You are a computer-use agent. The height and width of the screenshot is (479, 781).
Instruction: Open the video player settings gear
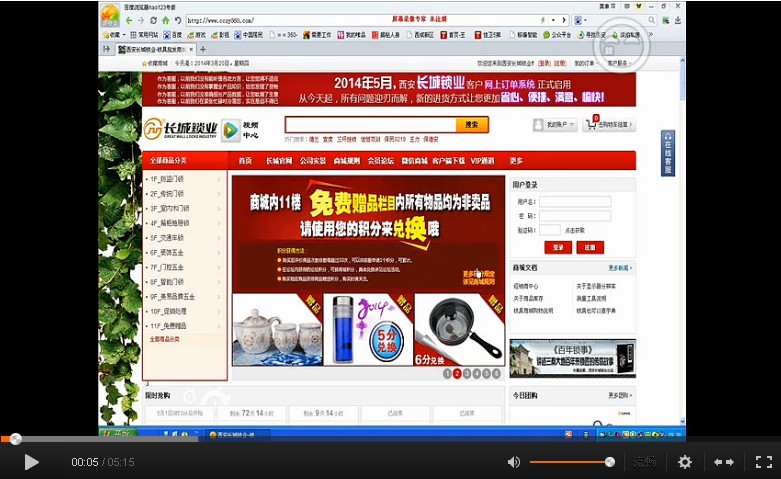point(685,462)
